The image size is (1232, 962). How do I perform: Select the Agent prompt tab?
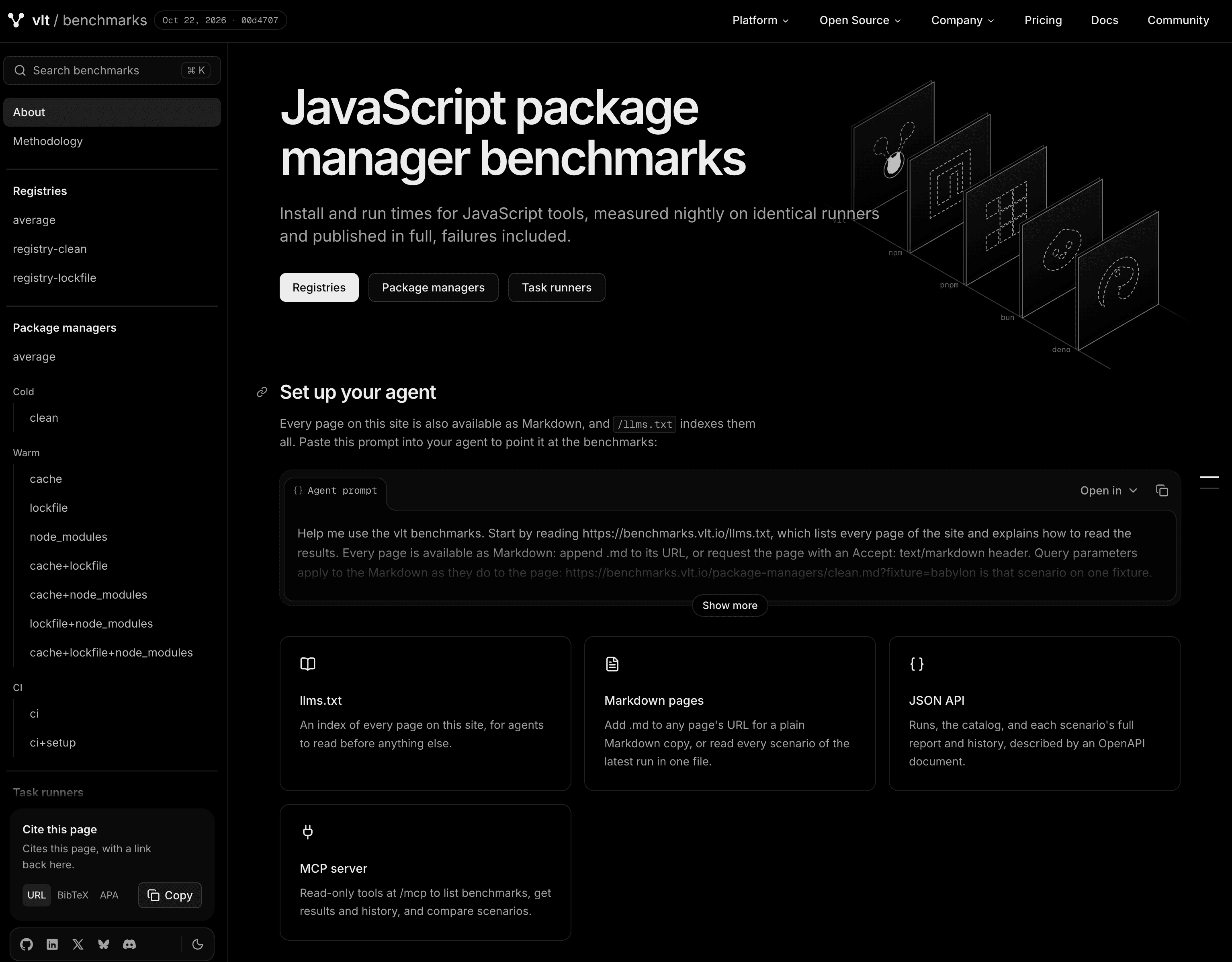pos(335,491)
